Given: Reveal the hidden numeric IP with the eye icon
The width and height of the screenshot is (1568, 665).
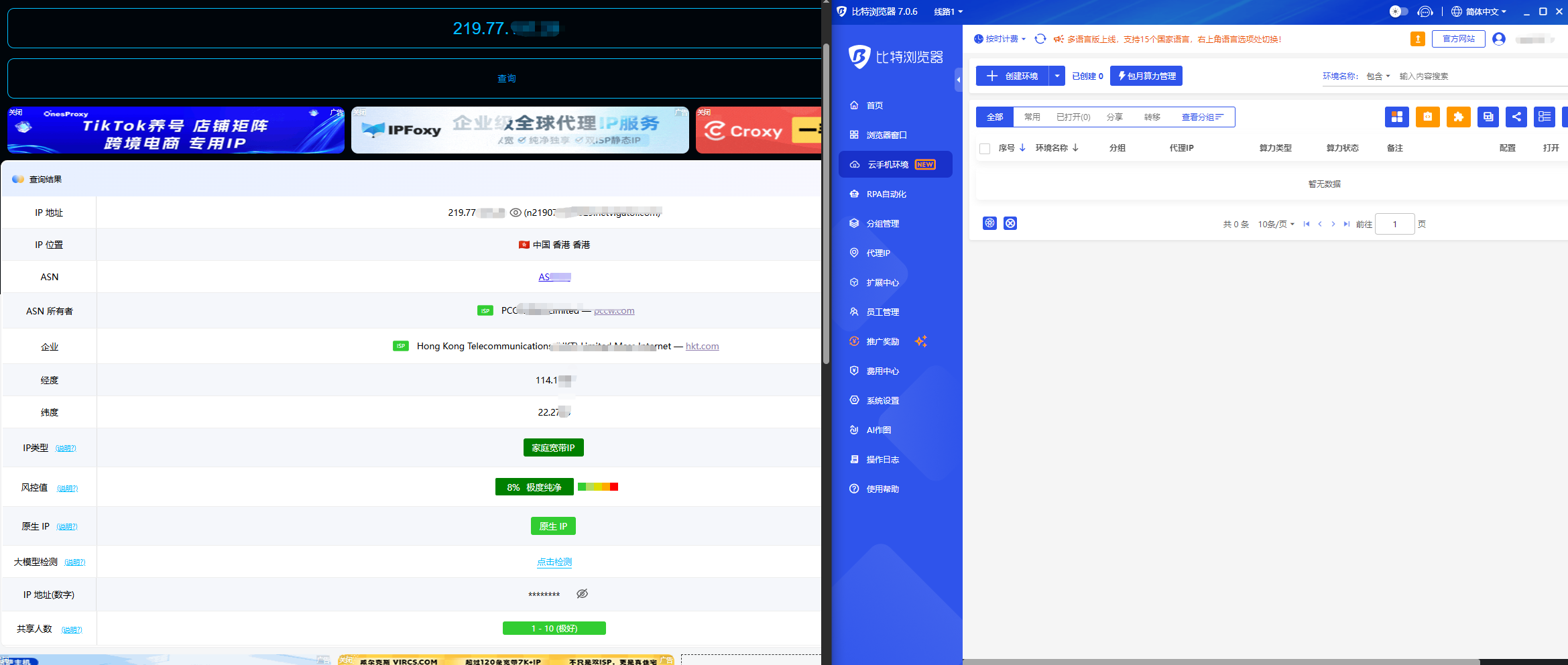Looking at the screenshot, I should [582, 594].
